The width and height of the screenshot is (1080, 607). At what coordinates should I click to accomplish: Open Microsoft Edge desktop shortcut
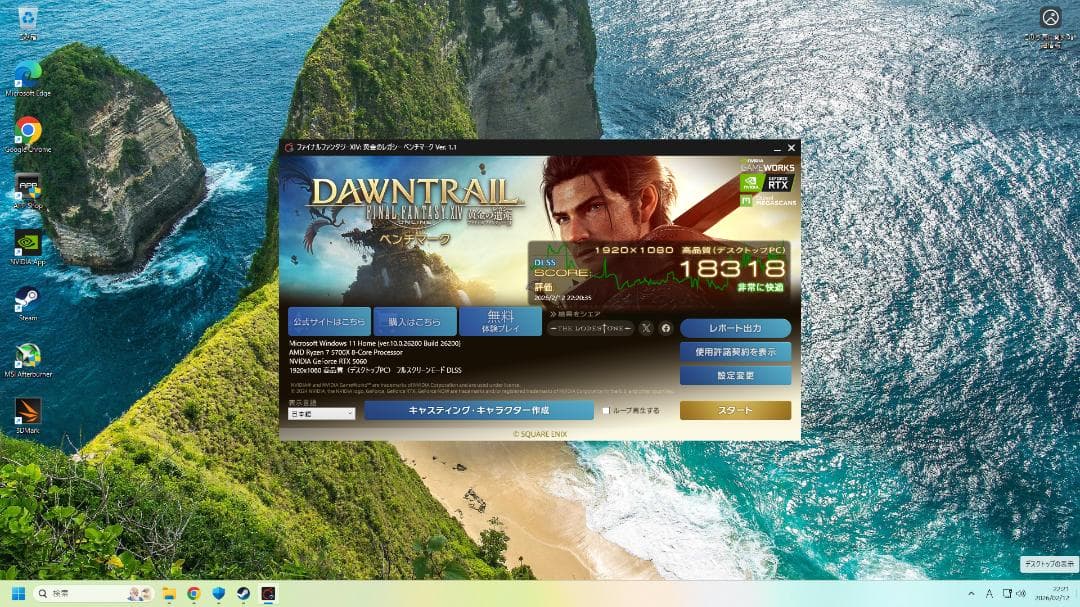(28, 77)
